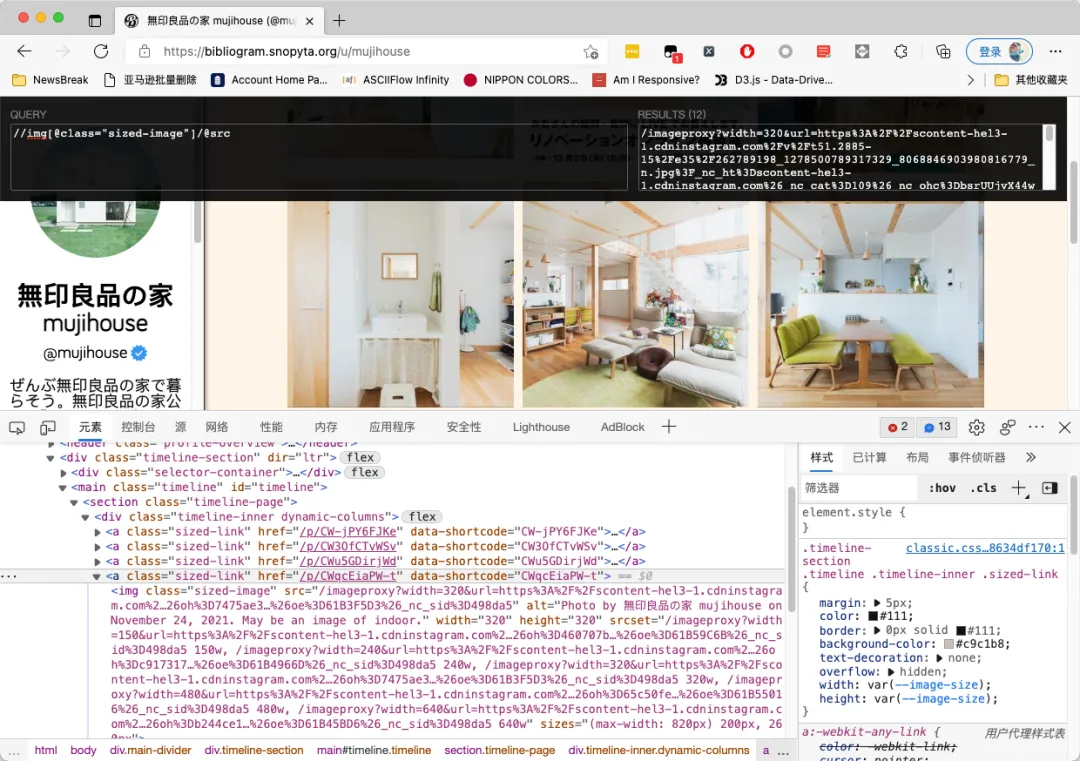Screen dimensions: 1080x761
Task: Add page to favorites star icon
Action: (590, 52)
